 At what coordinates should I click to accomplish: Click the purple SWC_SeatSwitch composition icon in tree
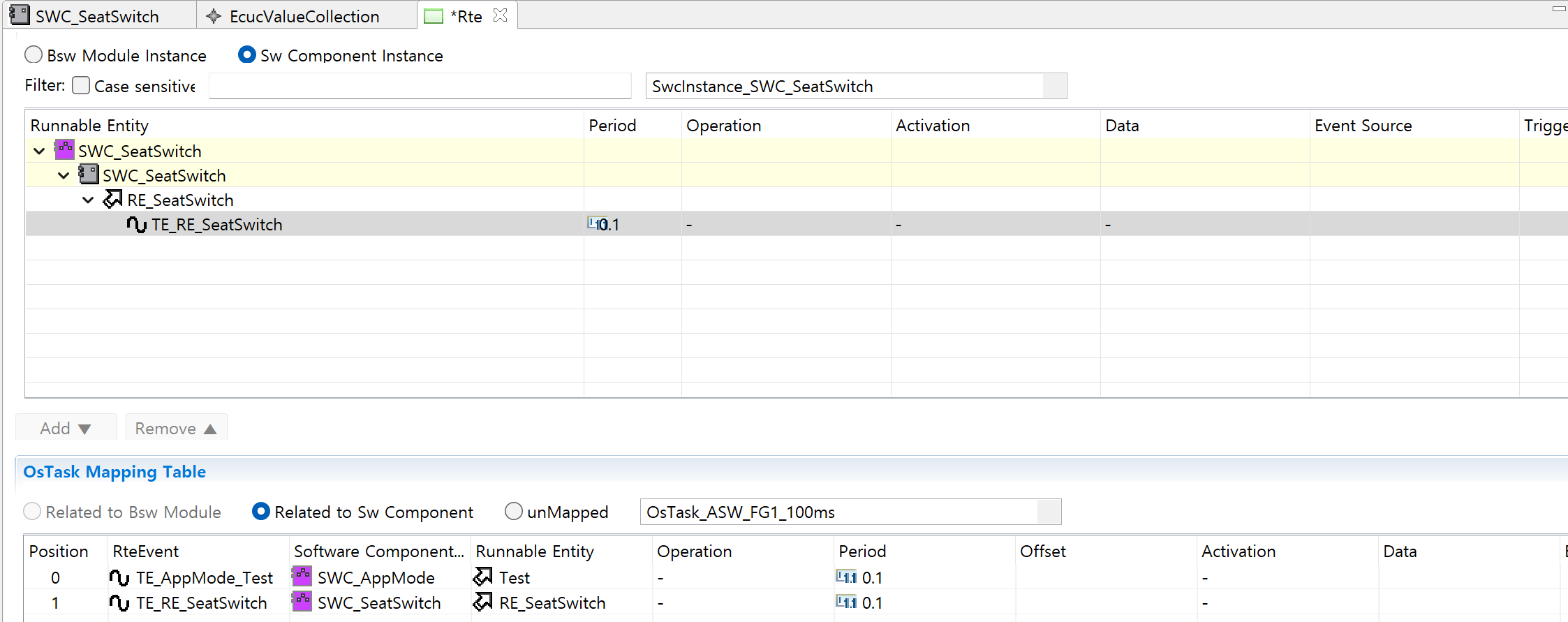tap(65, 149)
